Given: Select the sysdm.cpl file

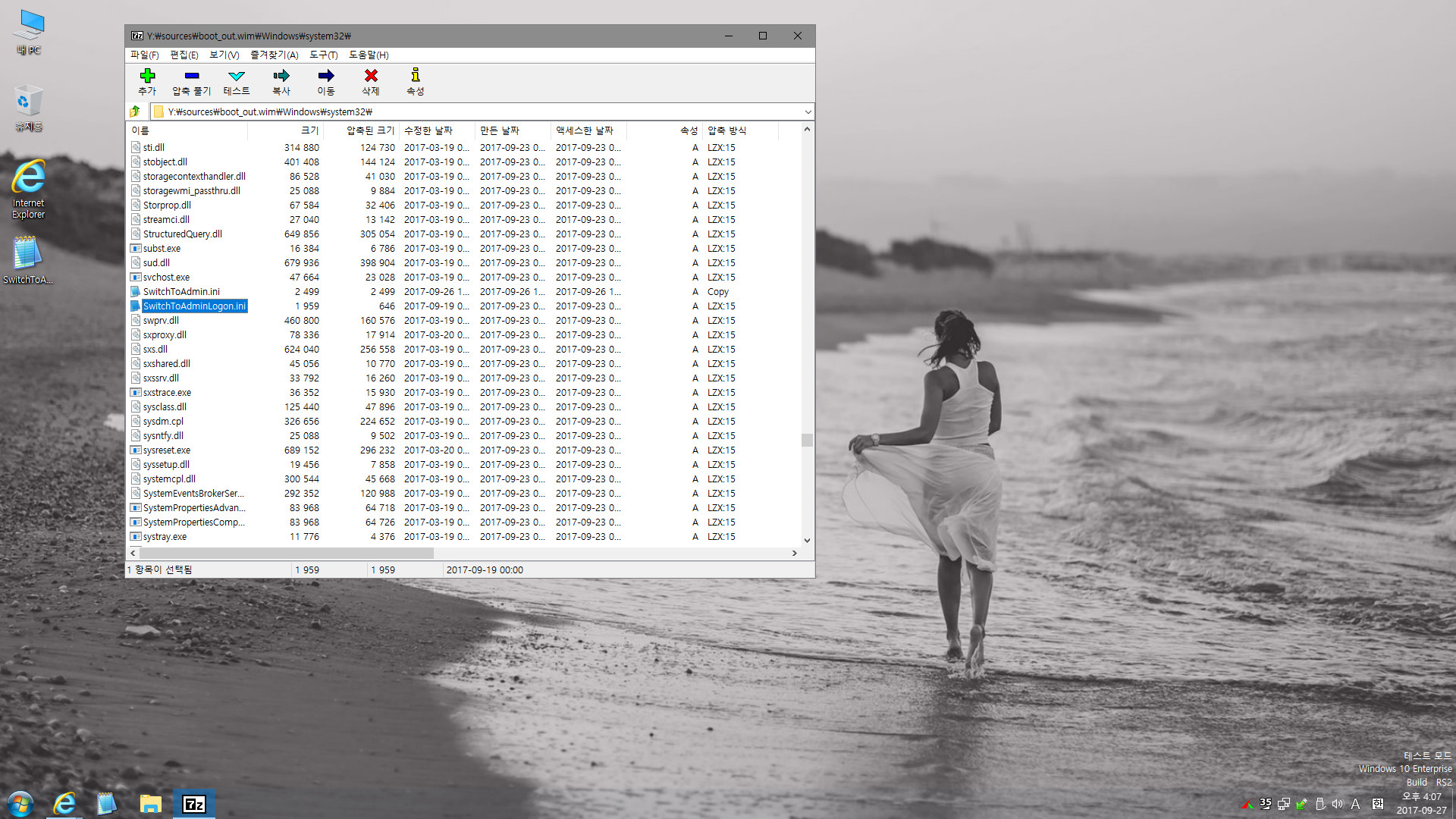Looking at the screenshot, I should (x=163, y=422).
